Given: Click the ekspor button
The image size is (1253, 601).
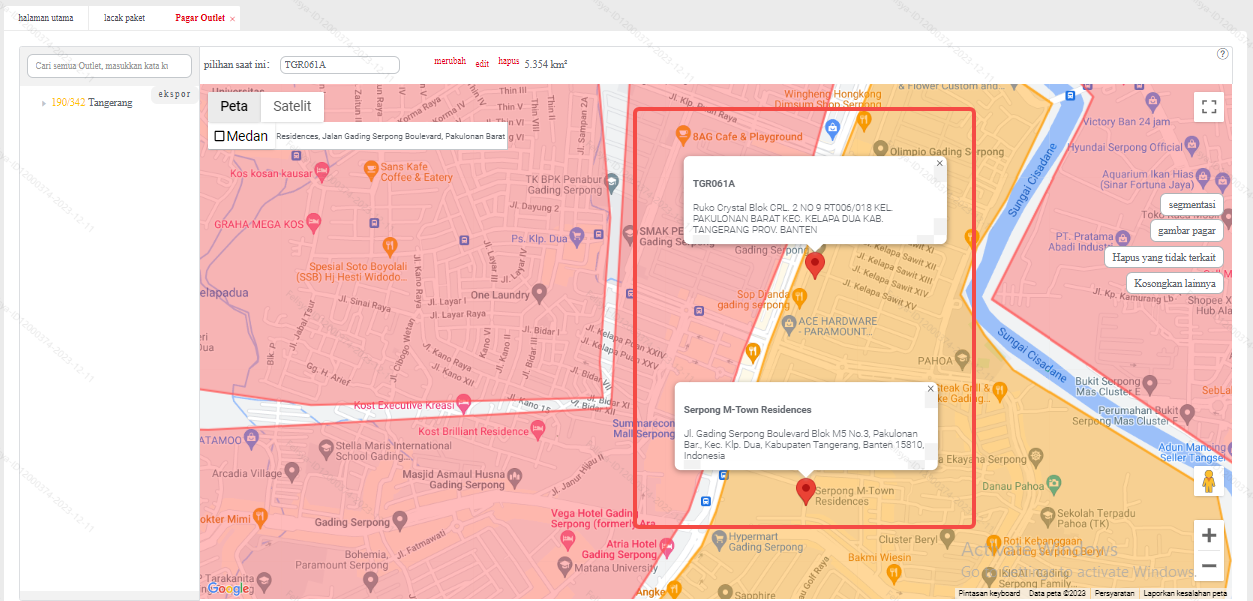Looking at the screenshot, I should coord(174,94).
